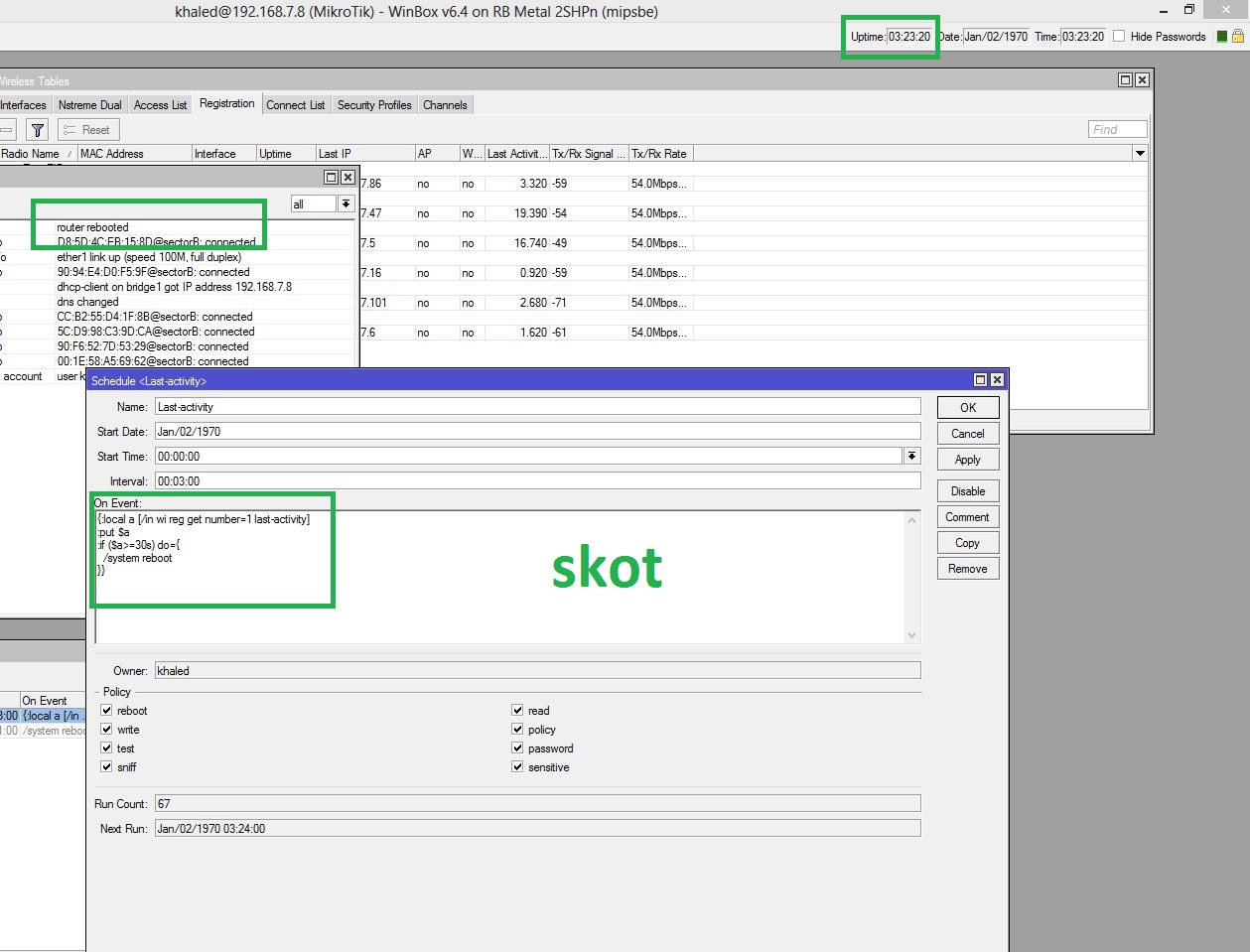Screen dimensions: 1250x952
Task: Click the padlock icon beside Hide Passwords
Action: pos(1237,36)
